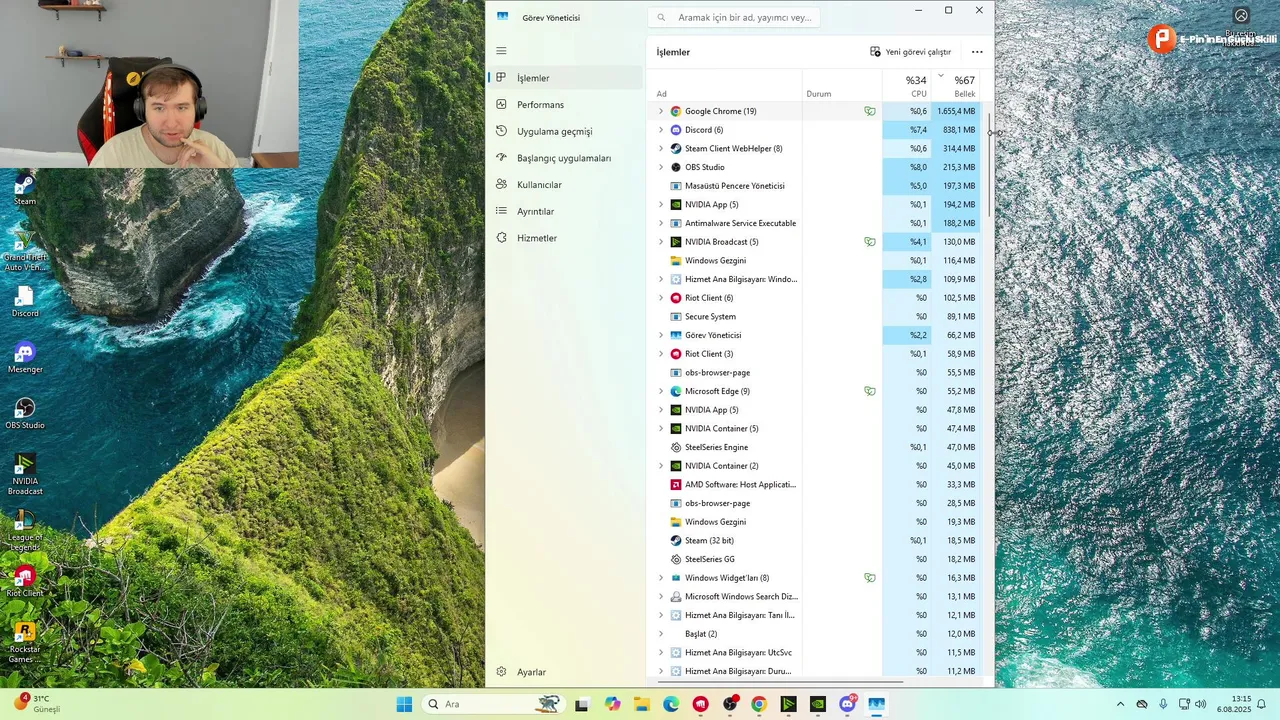Viewport: 1280px width, 720px height.
Task: Open the Steam desktop shortcut
Action: 25,189
